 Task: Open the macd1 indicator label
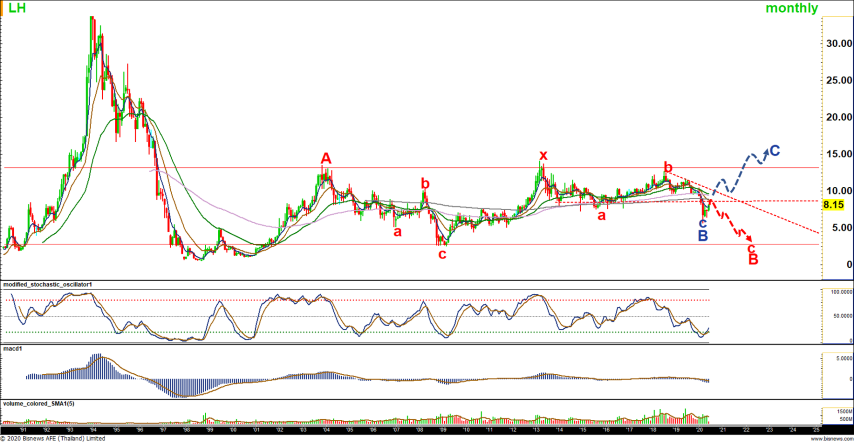pos(12,349)
